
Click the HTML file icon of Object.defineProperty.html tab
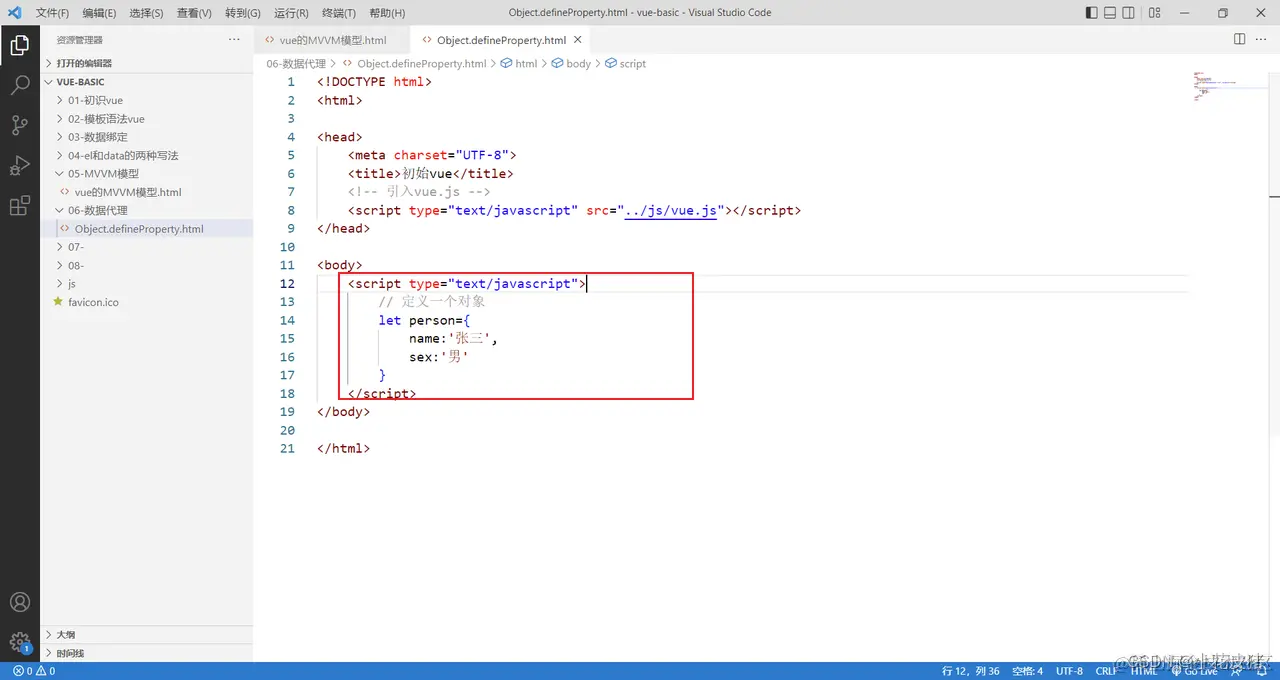(427, 40)
